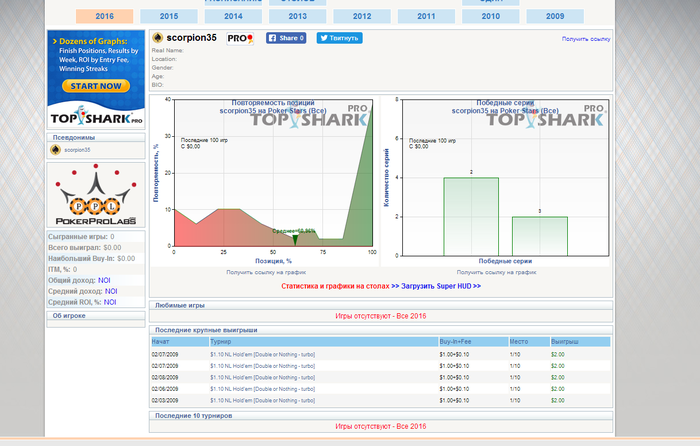Click the shorter bar in streaks chart
Image resolution: width=700 pixels, height=446 pixels.
pyautogui.click(x=540, y=236)
